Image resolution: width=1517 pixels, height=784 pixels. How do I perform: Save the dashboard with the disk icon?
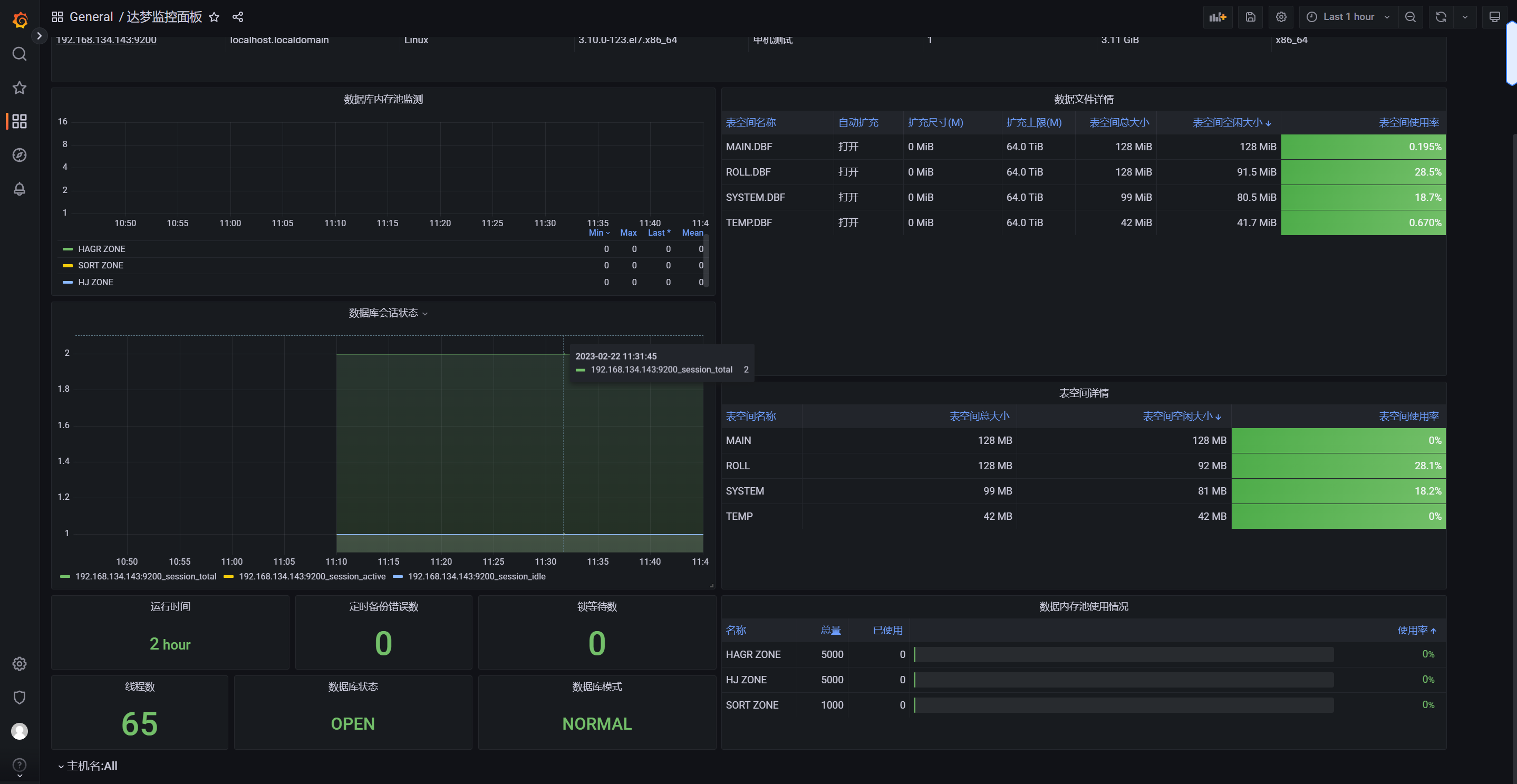1250,17
